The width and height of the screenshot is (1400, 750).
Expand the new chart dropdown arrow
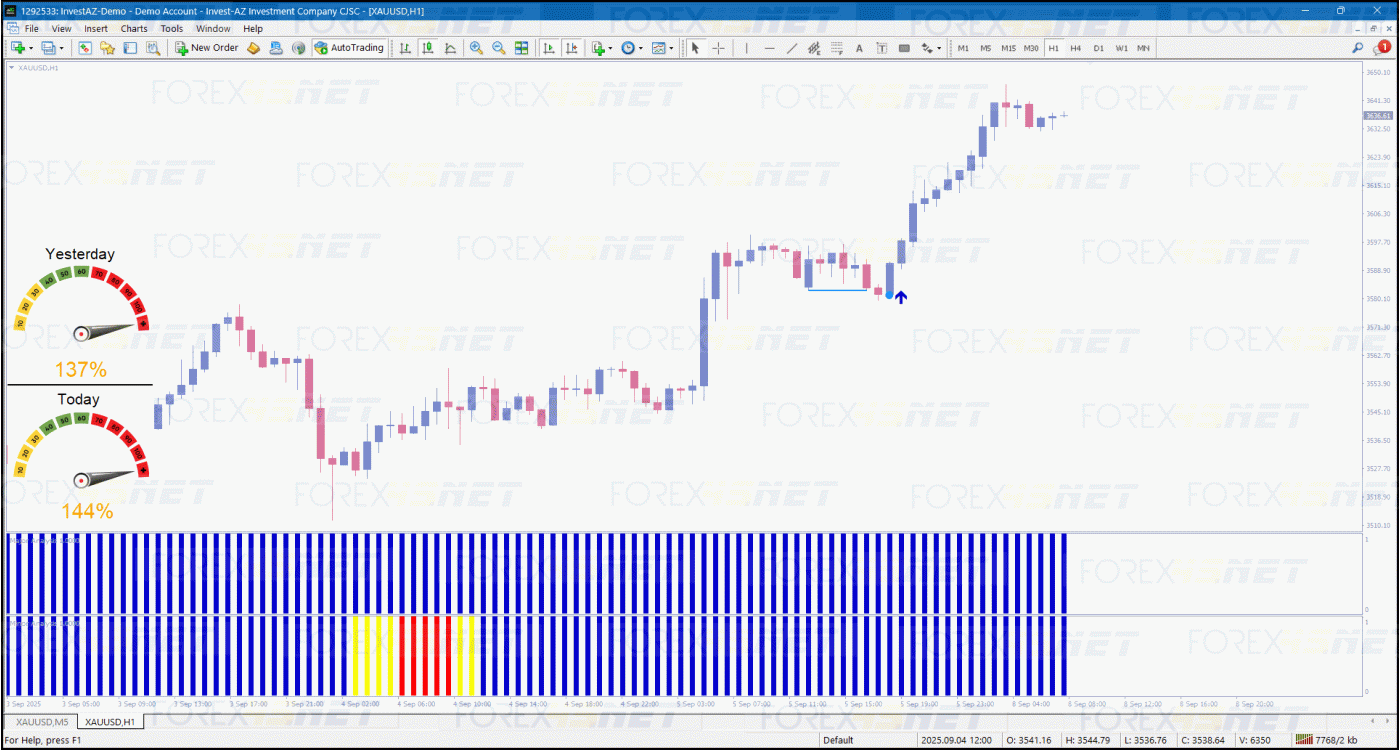click(31, 48)
